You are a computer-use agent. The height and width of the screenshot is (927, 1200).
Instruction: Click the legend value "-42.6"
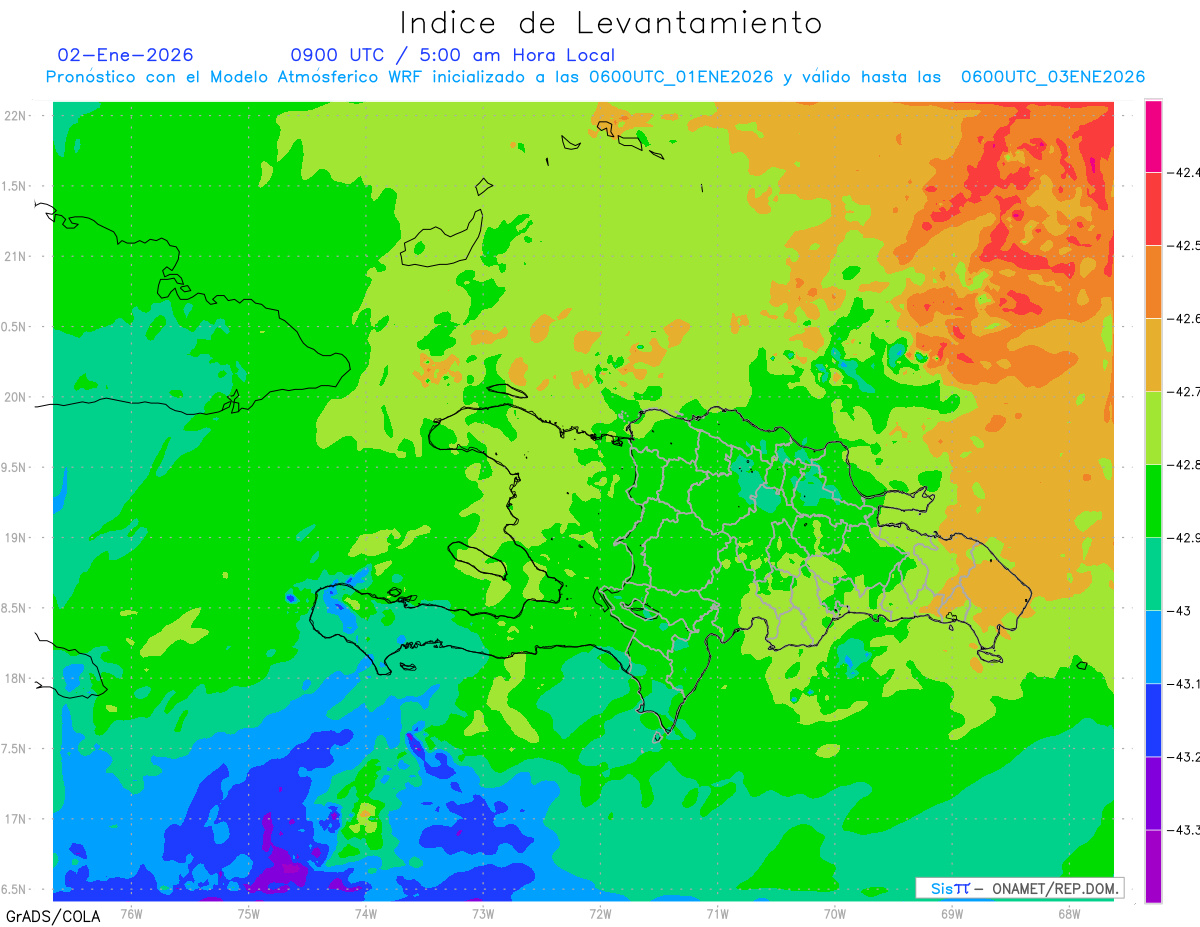pos(1183,319)
